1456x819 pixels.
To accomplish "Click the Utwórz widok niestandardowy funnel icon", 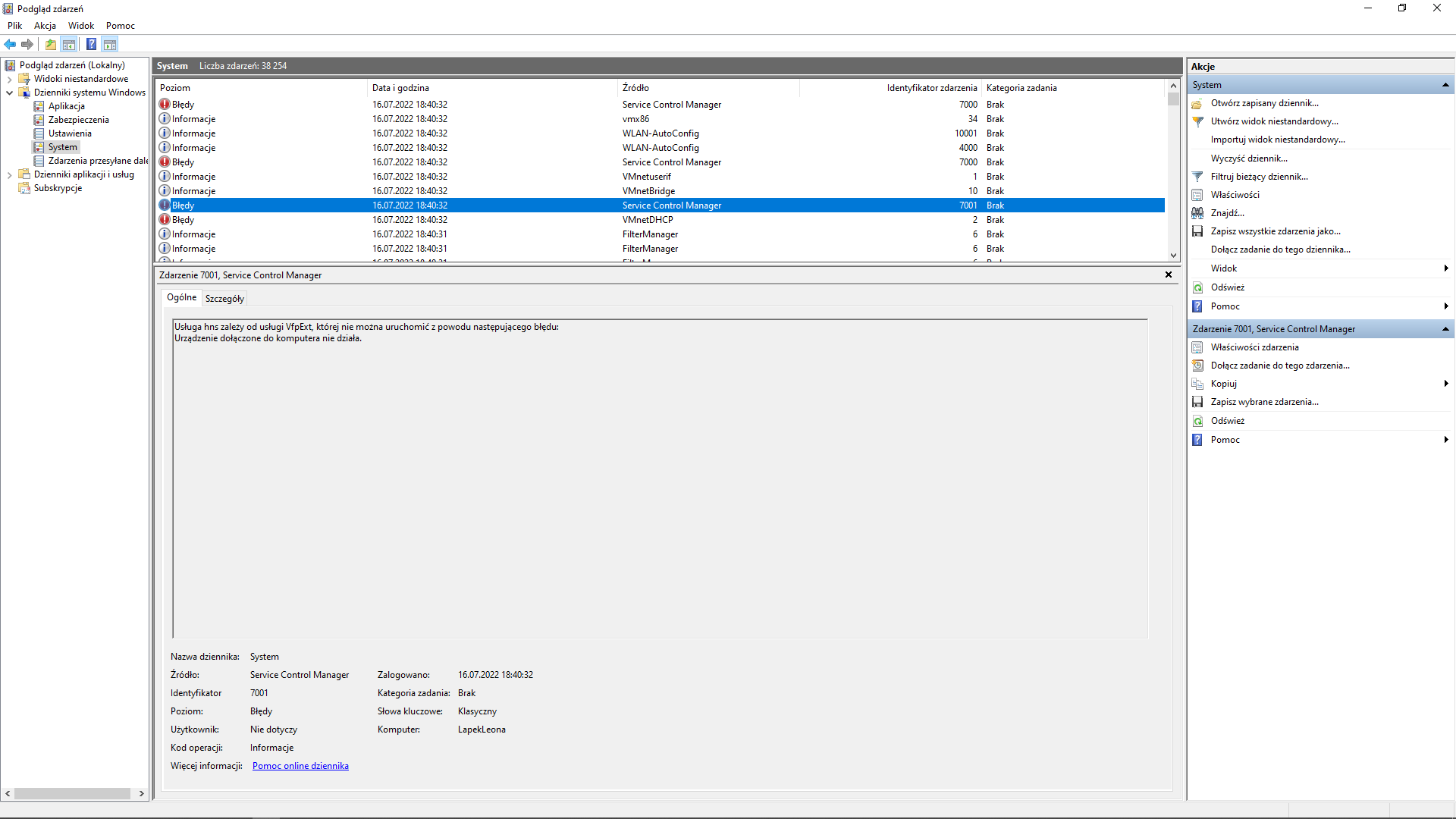I will point(1197,121).
